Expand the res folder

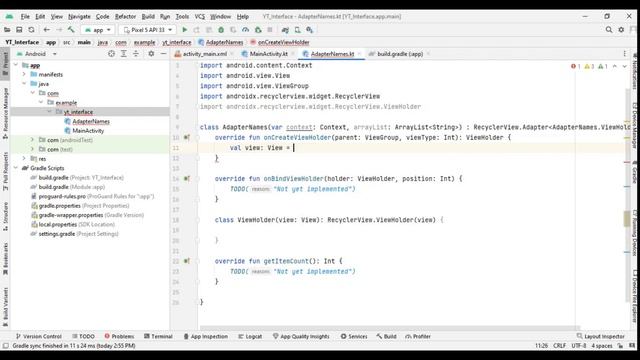coord(24,159)
